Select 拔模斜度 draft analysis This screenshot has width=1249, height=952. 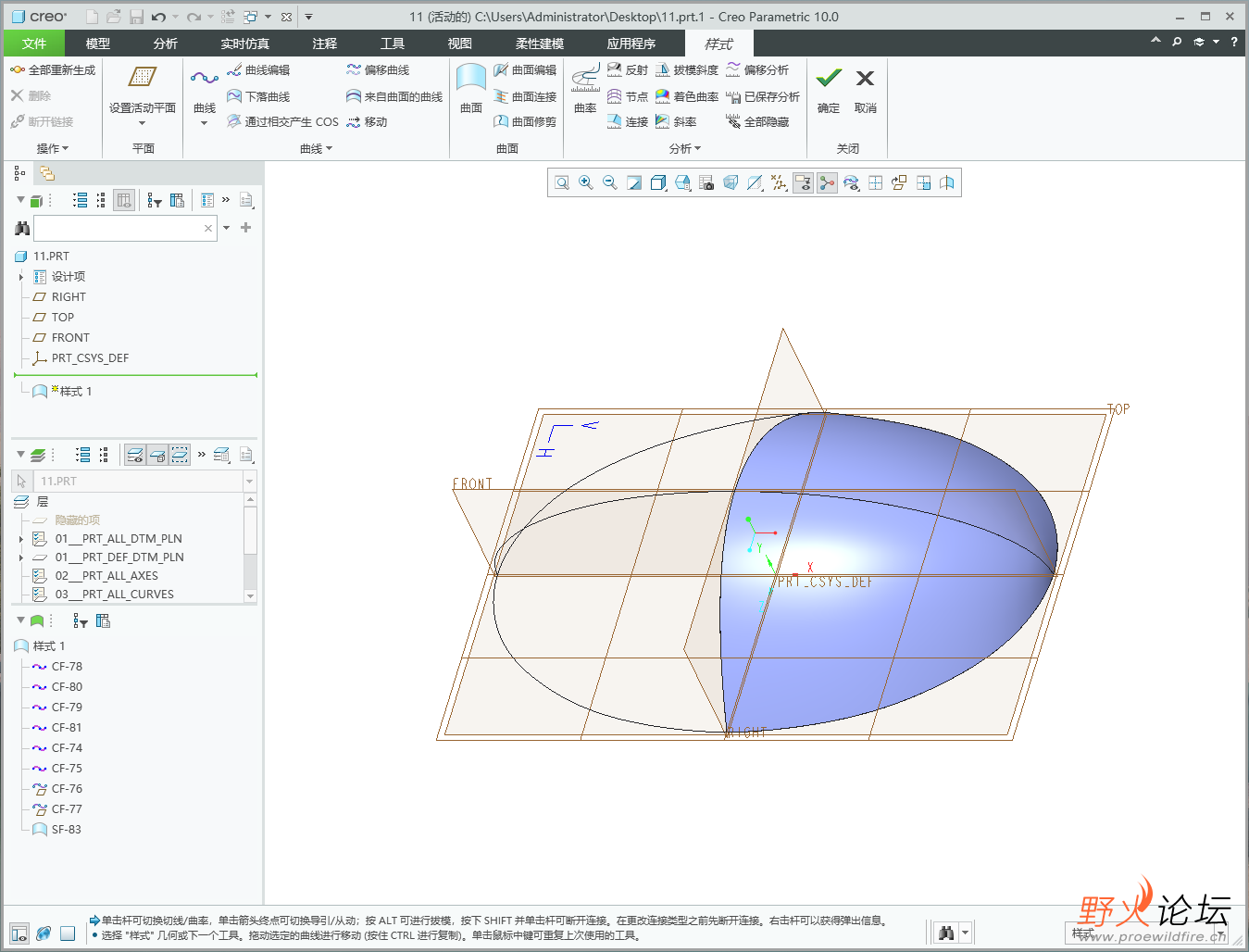pos(687,69)
